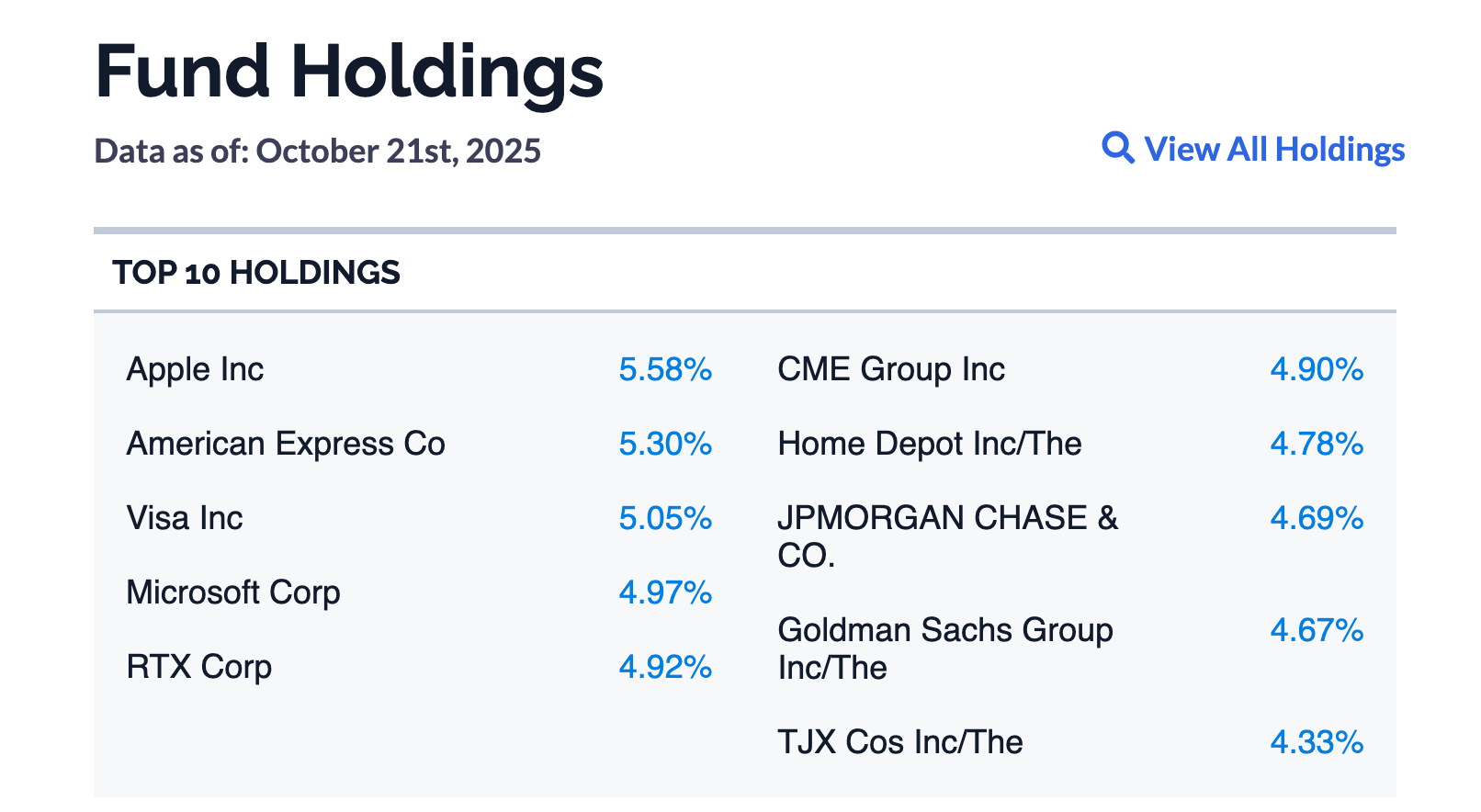
Task: Click the Microsoft Corp holding name
Action: coord(233,592)
